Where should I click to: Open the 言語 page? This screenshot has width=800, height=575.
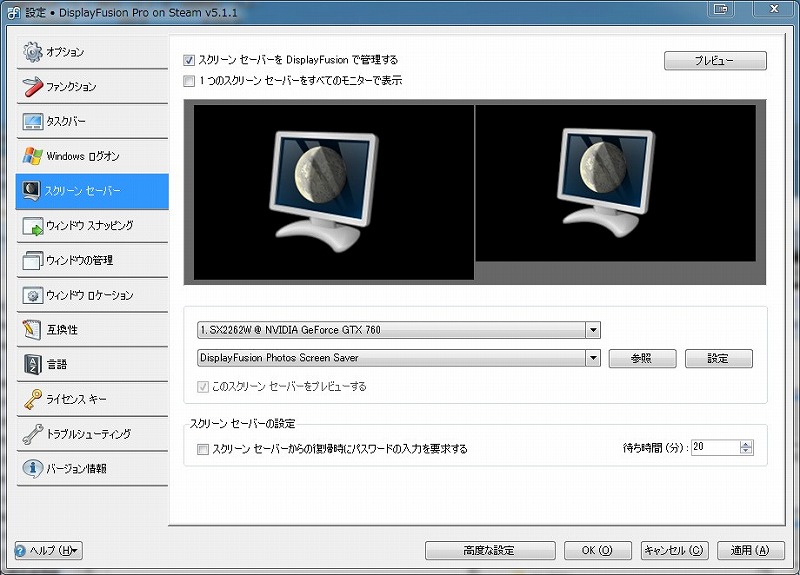[x=92, y=364]
